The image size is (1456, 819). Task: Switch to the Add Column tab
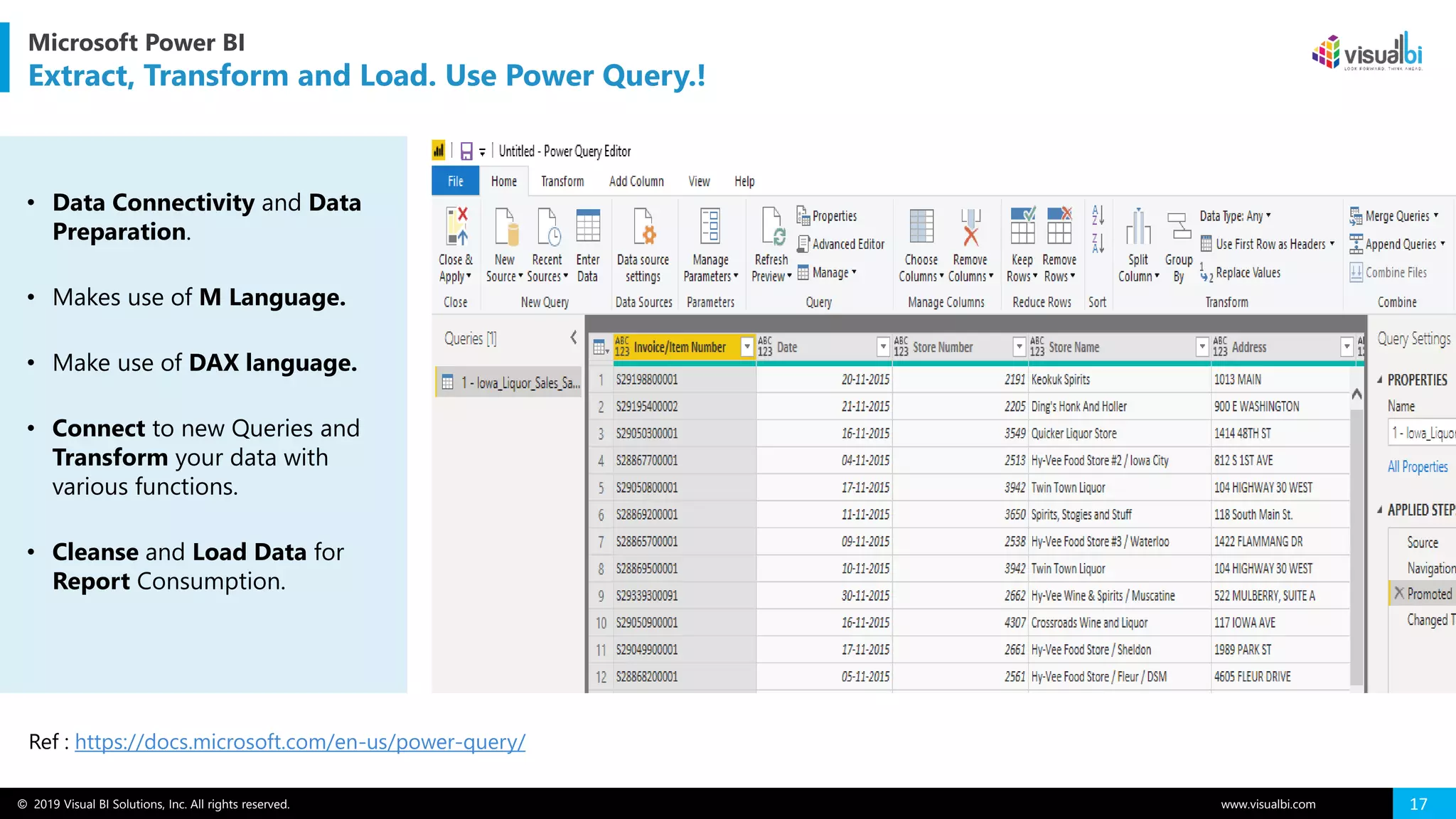(636, 181)
